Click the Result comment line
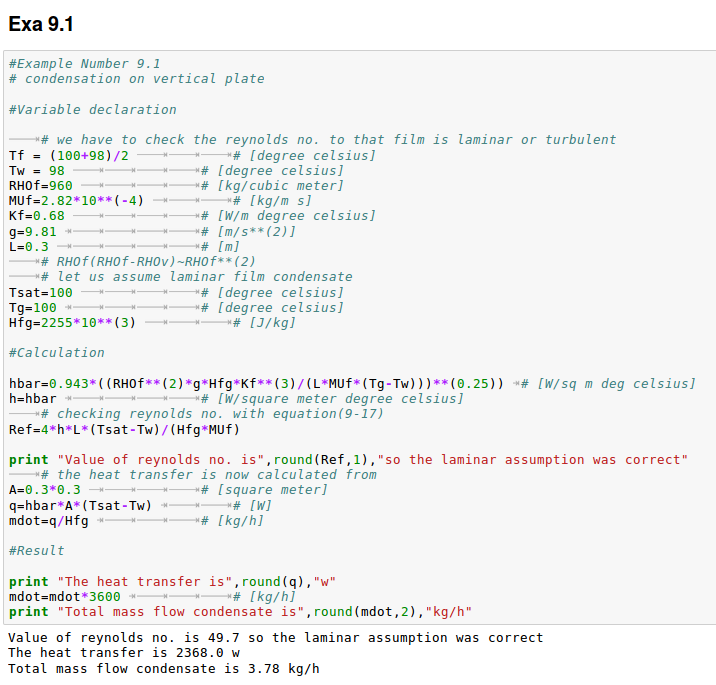This screenshot has height=685, width=716. 37,551
